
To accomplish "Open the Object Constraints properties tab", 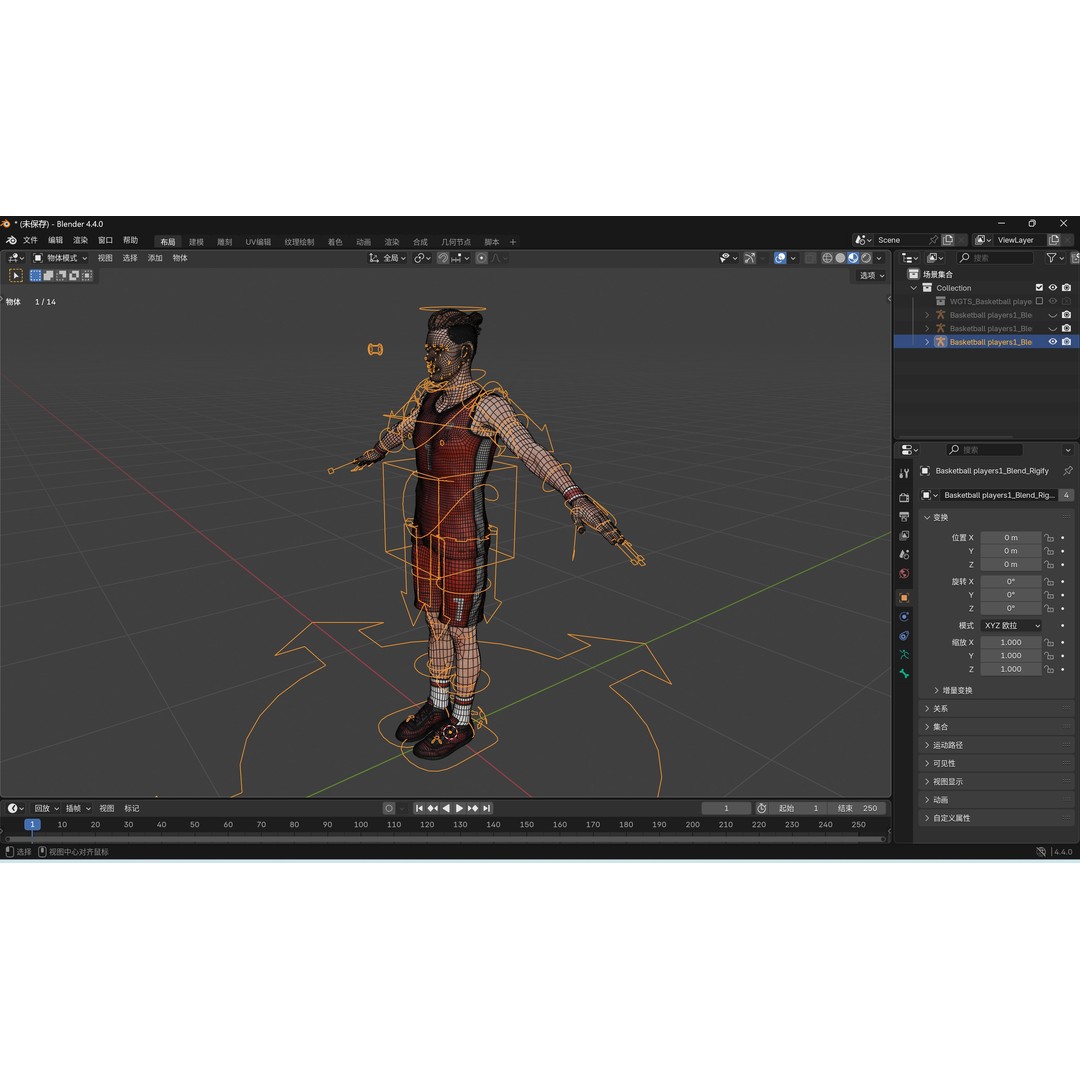I will pos(904,635).
